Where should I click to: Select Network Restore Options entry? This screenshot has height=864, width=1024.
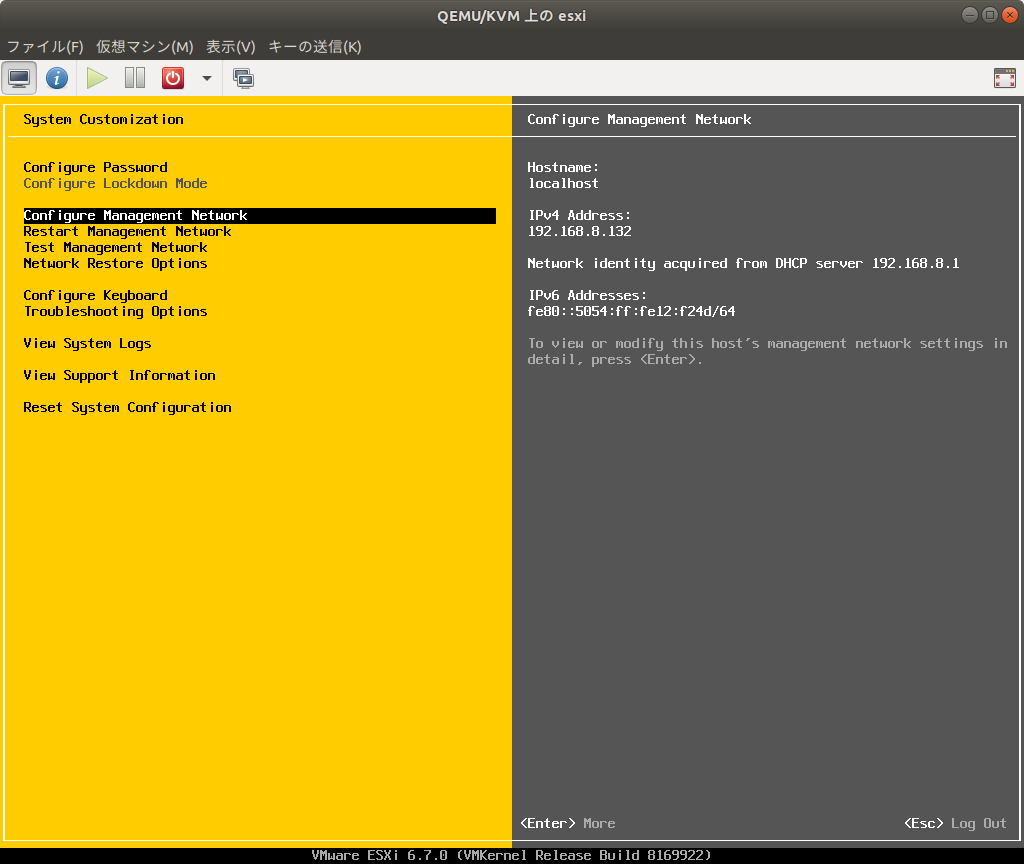click(x=116, y=263)
